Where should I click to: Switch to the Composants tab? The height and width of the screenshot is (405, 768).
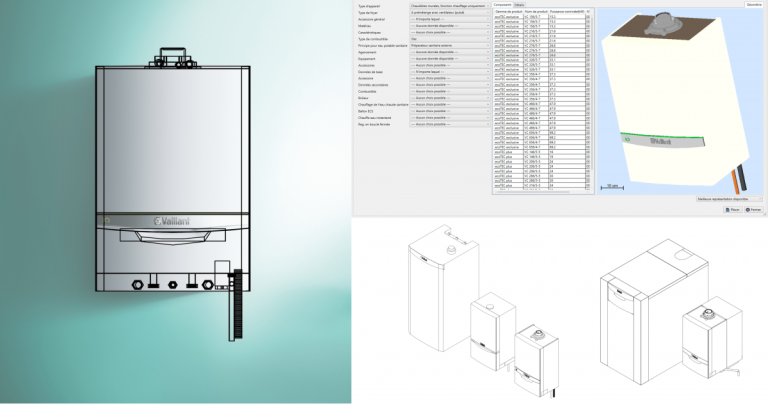[503, 5]
